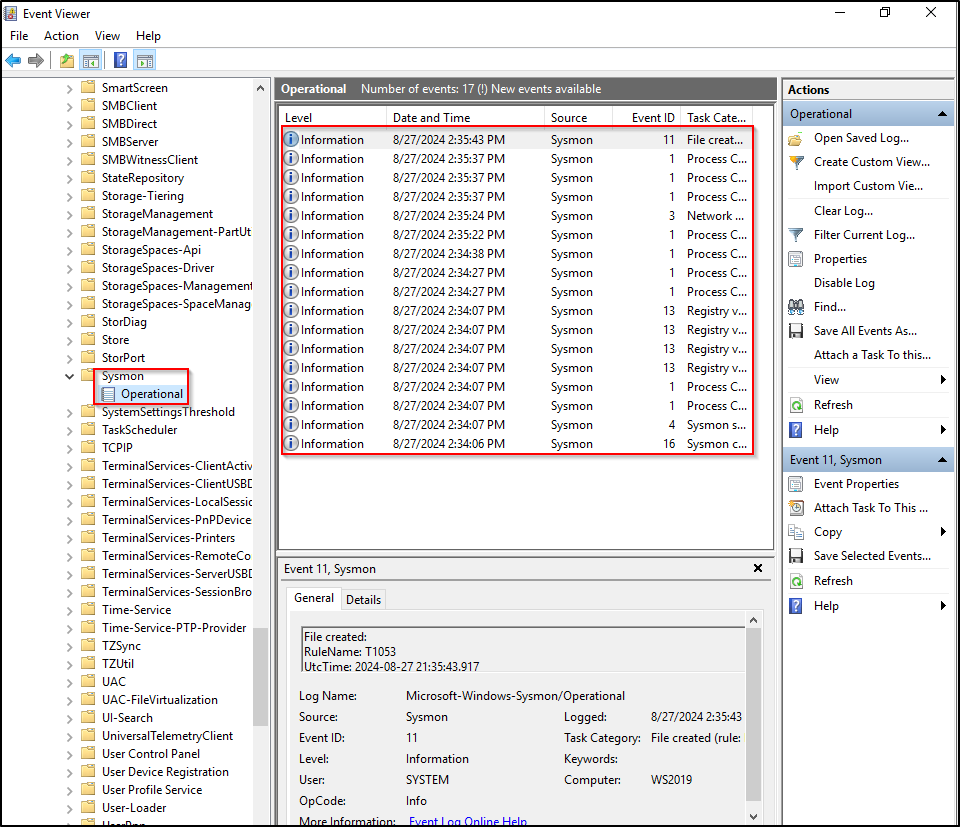Click the Find binoculars icon
Image resolution: width=960 pixels, height=827 pixels.
pyautogui.click(x=796, y=307)
